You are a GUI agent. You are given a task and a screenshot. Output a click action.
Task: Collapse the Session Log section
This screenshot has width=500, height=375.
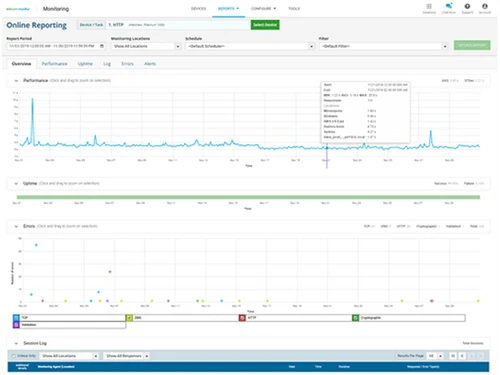16,343
